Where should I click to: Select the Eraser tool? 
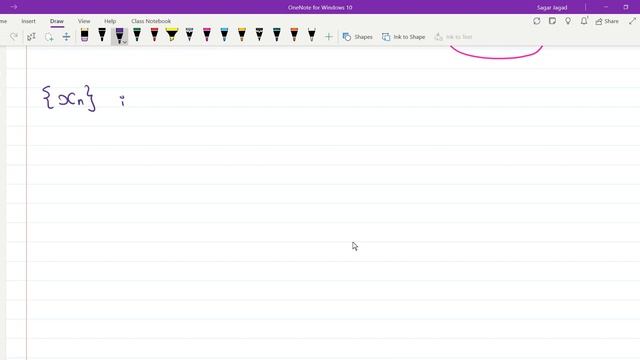tap(84, 36)
